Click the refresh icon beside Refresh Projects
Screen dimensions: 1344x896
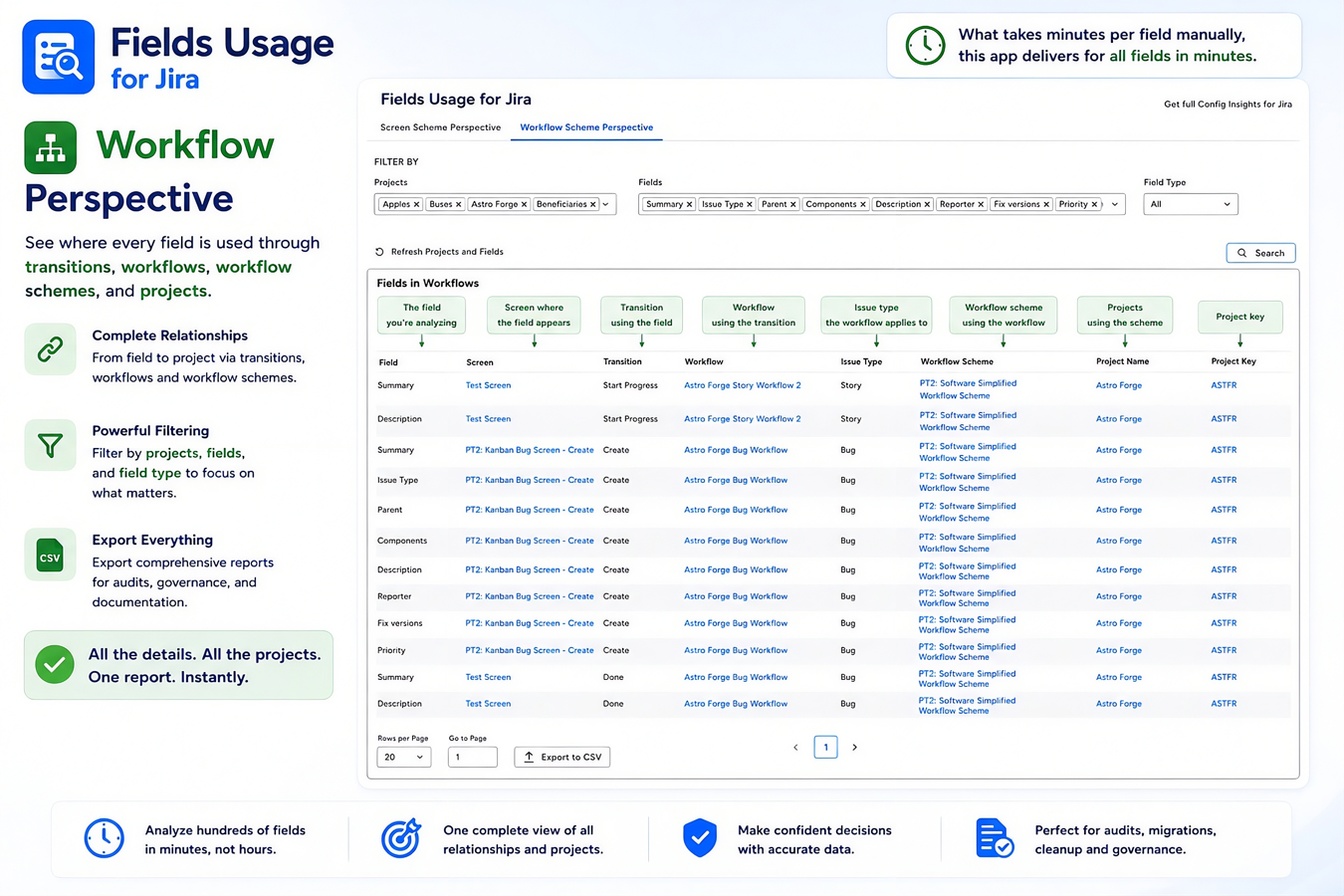pyautogui.click(x=379, y=252)
